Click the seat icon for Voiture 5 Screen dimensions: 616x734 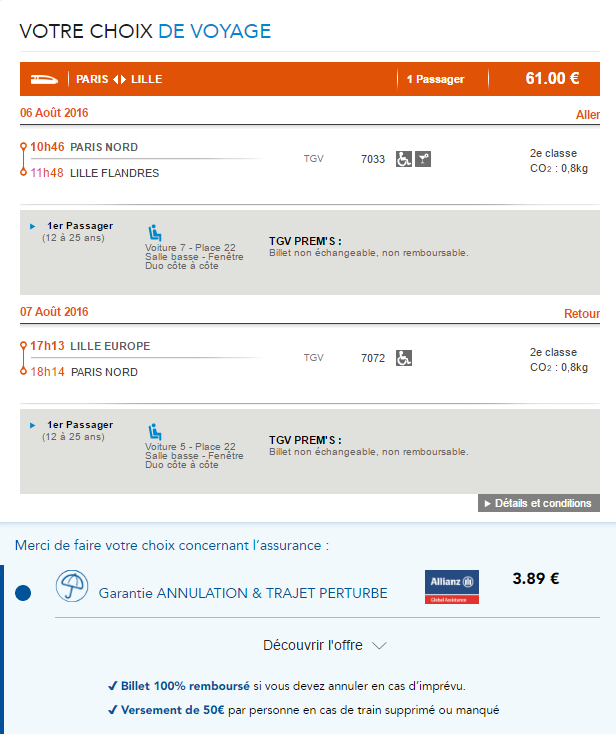(x=154, y=432)
